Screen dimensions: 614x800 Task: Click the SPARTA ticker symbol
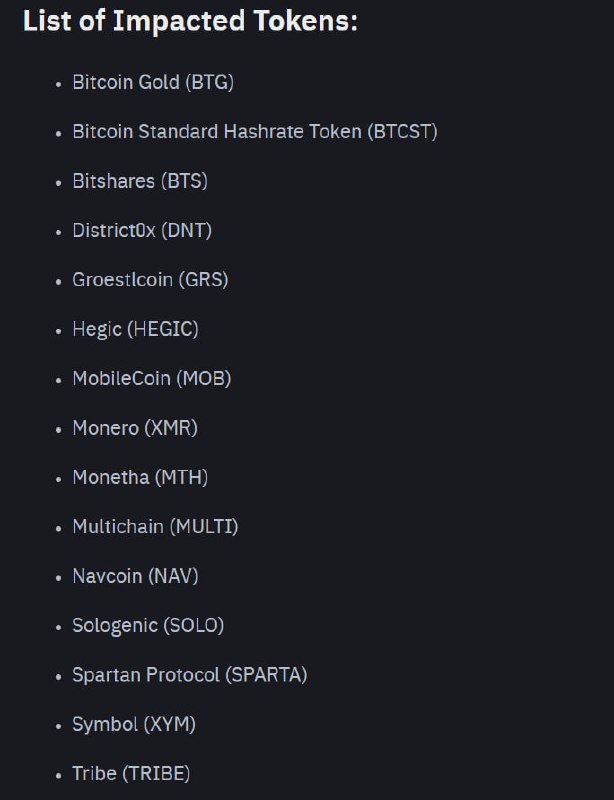pyautogui.click(x=266, y=675)
